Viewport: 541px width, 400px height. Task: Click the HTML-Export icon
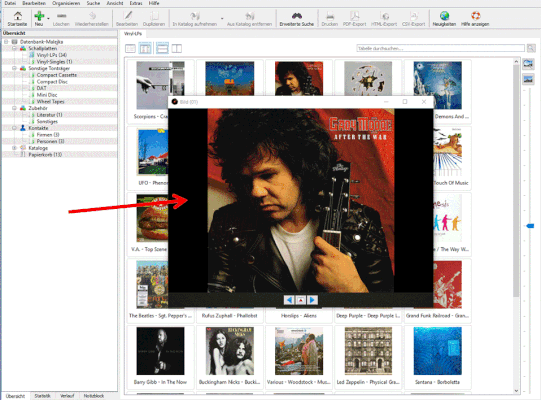coord(384,16)
